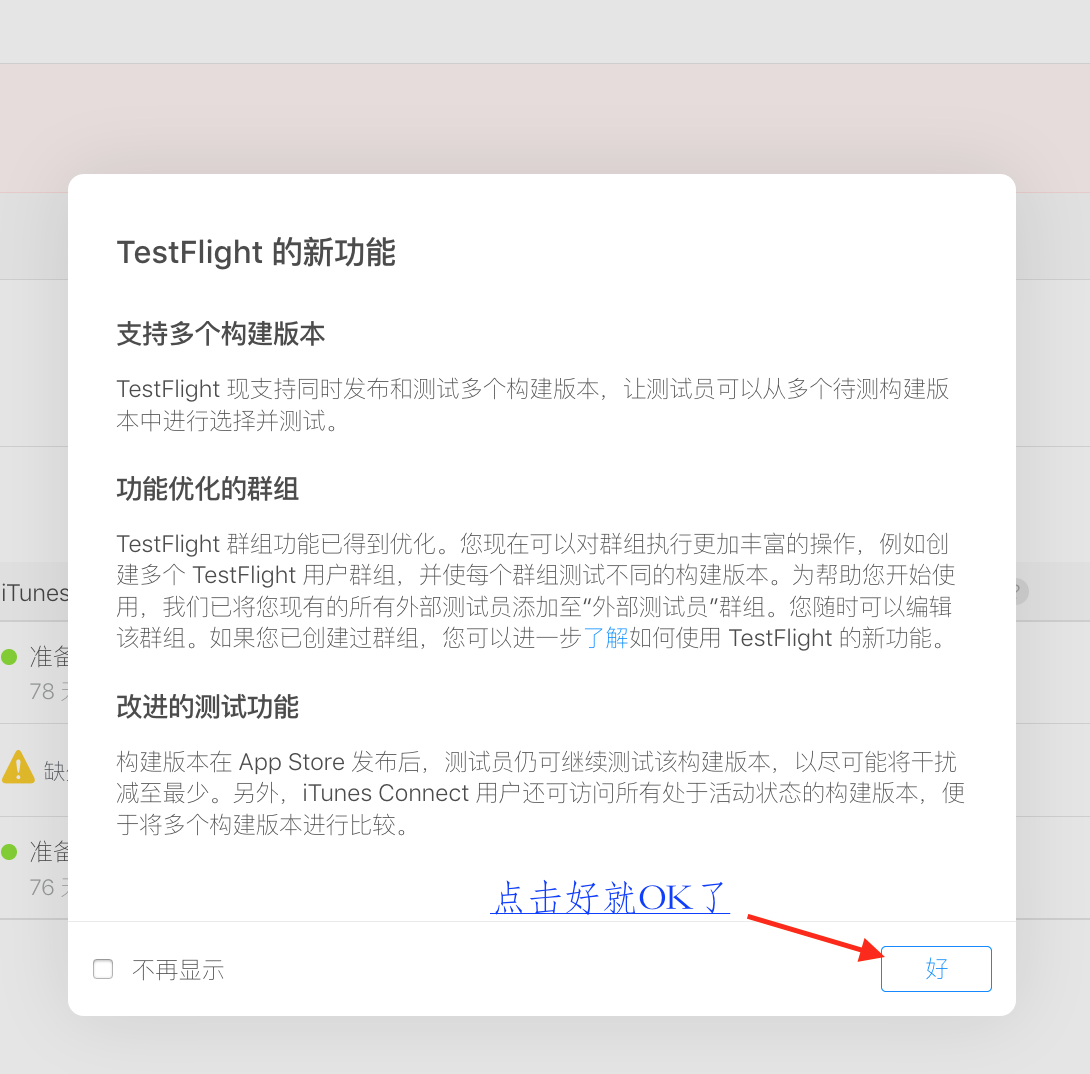1090x1074 pixels.
Task: Click the '功能优化的群组' section heading
Action: pyautogui.click(x=208, y=489)
